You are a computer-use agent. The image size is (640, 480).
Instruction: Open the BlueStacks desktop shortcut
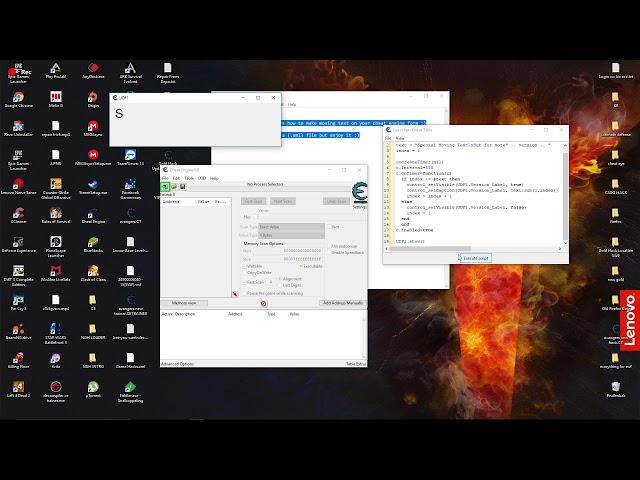click(x=93, y=245)
